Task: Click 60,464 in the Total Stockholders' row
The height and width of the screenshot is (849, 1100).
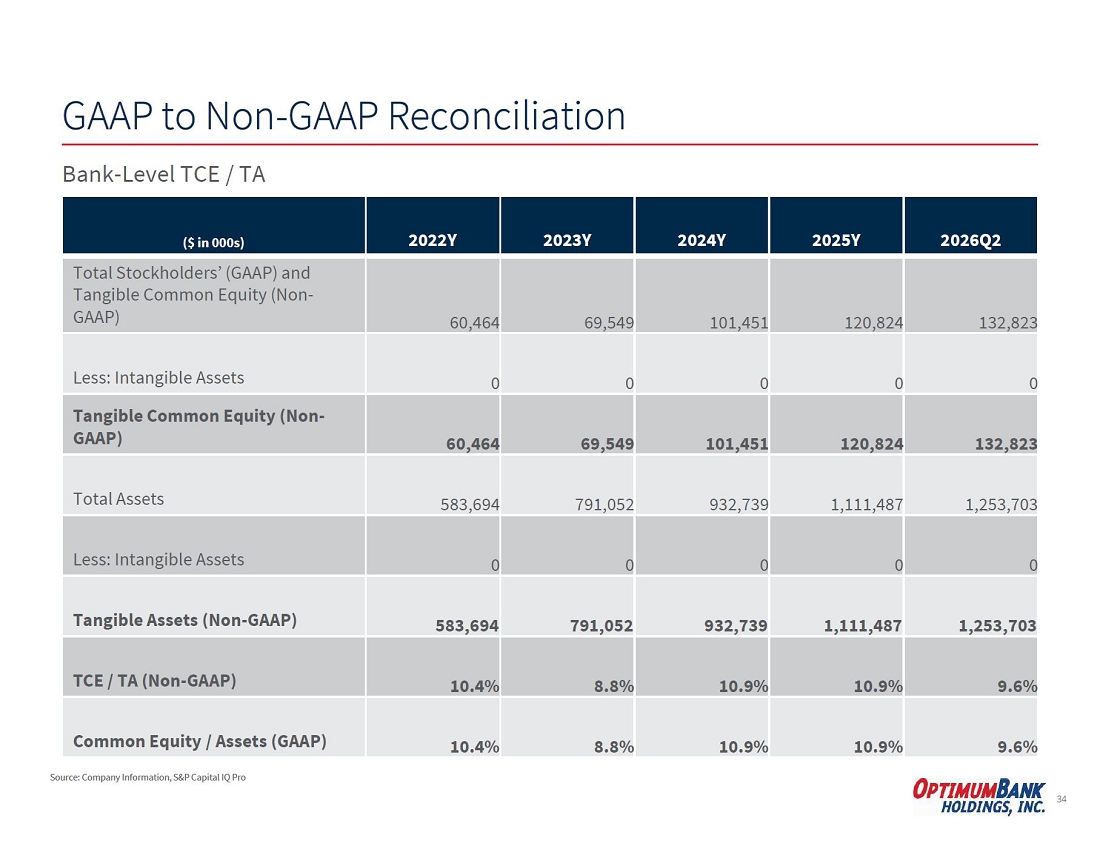Action: click(474, 323)
